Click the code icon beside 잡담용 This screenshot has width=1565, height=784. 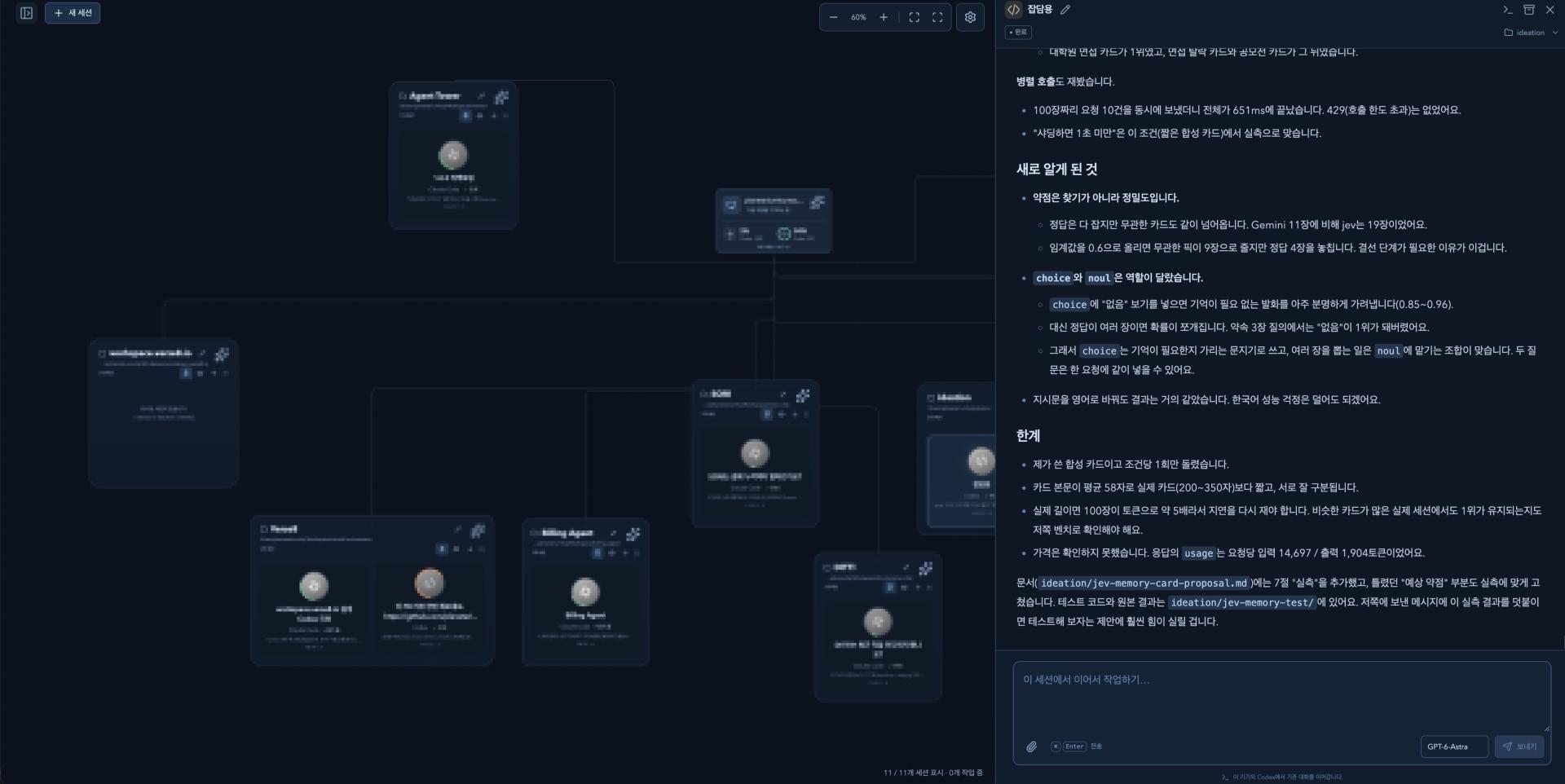click(1013, 10)
